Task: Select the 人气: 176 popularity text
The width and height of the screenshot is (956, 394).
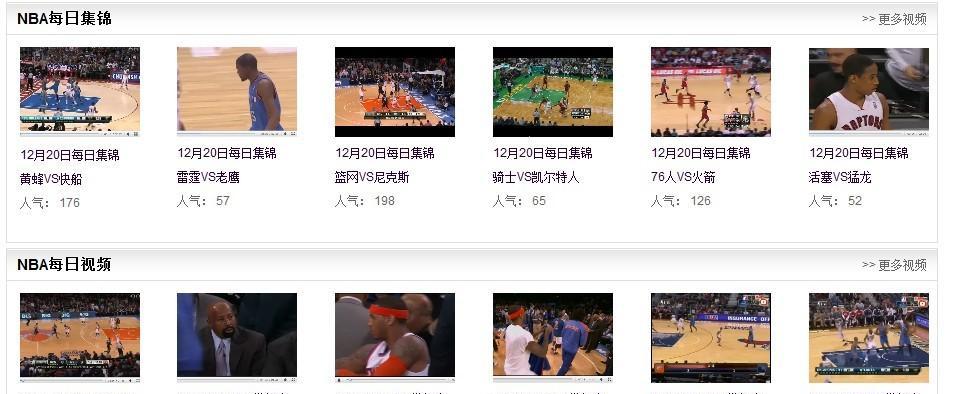Action: pyautogui.click(x=49, y=203)
